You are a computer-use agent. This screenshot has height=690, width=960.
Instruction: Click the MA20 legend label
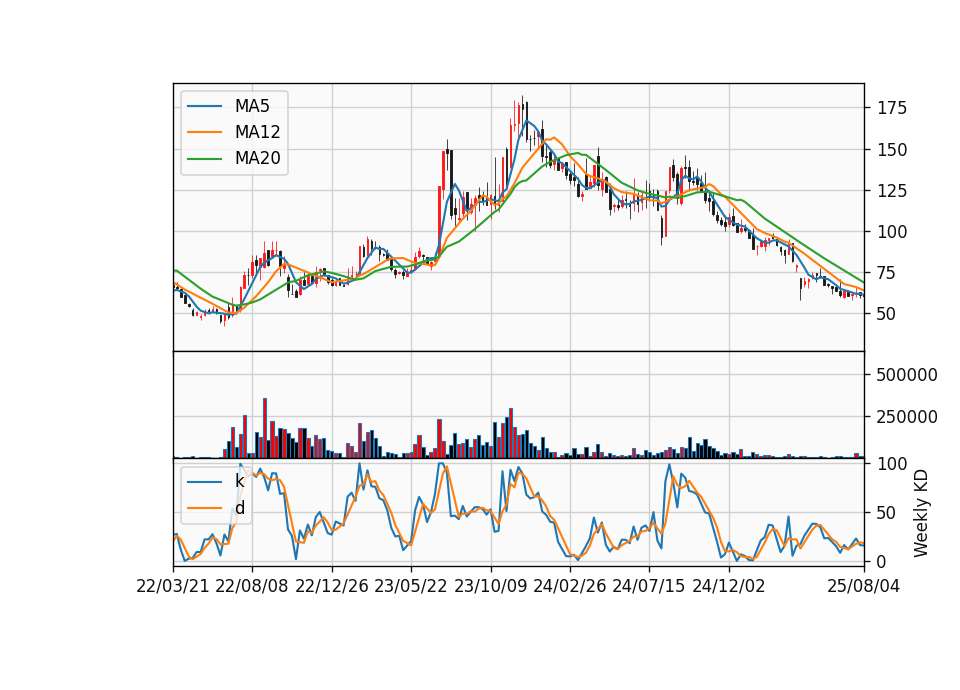(x=258, y=158)
